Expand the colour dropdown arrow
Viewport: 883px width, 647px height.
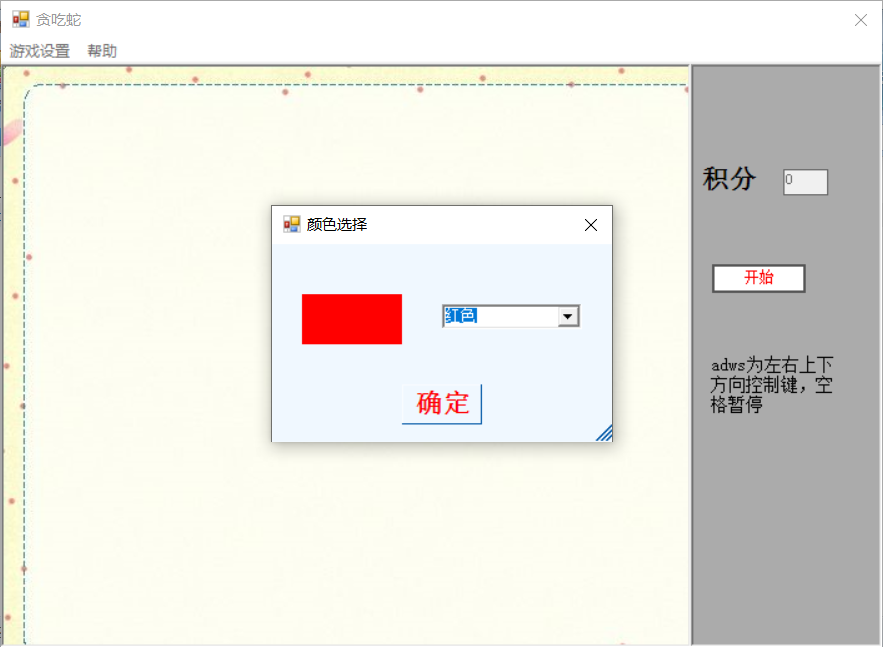click(568, 316)
